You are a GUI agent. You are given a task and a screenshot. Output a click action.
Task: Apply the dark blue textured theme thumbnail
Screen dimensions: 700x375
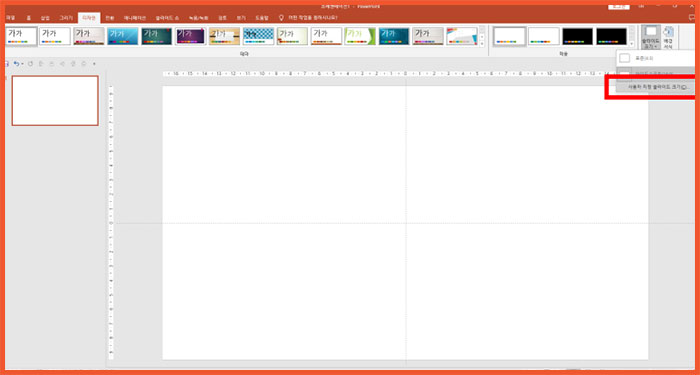394,36
